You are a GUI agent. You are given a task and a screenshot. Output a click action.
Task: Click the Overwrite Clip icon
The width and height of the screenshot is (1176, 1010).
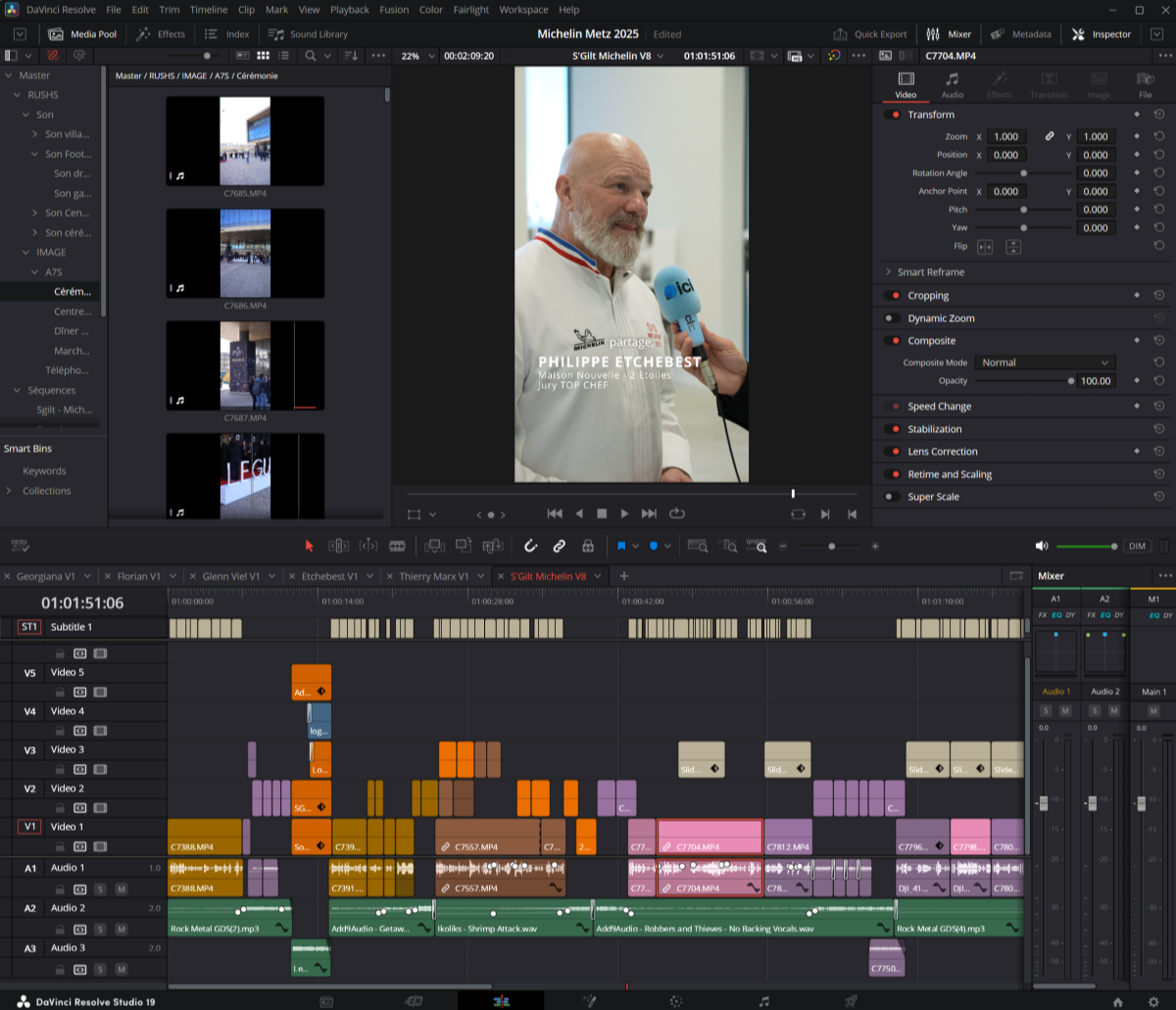coord(464,546)
